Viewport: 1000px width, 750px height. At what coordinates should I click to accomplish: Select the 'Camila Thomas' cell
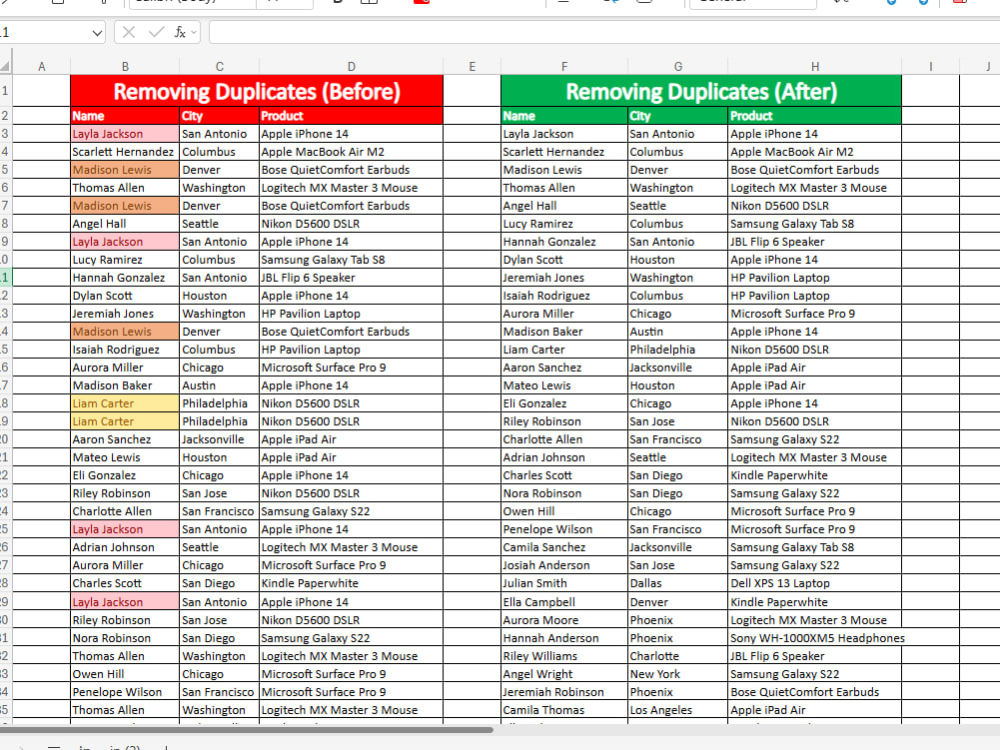[x=564, y=710]
